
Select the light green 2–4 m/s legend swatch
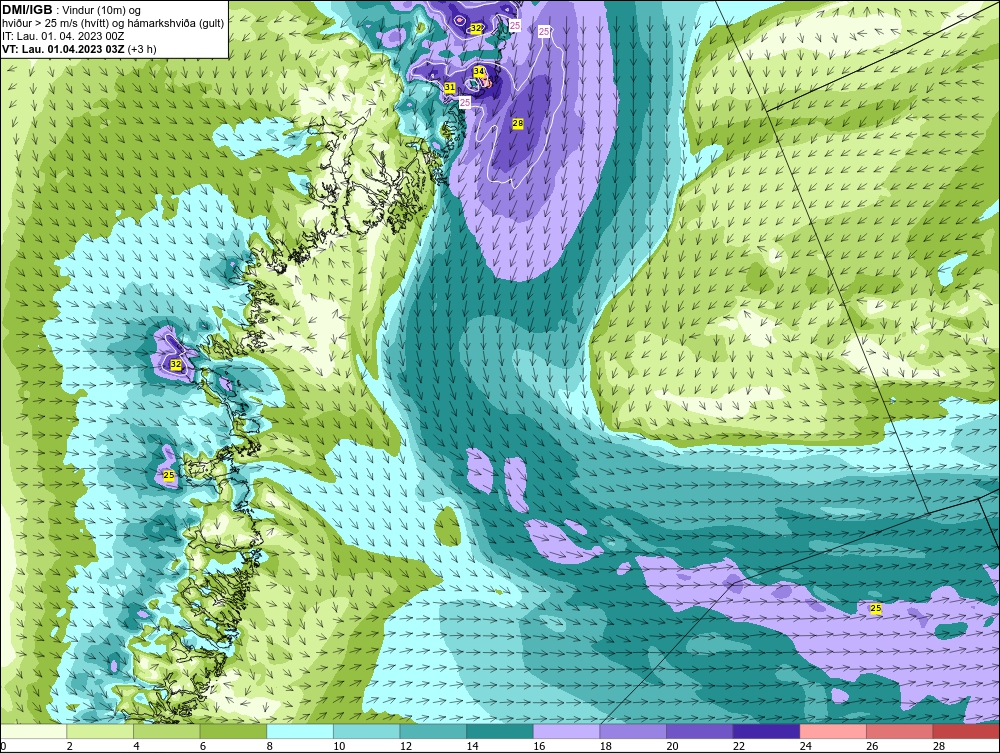tap(100, 731)
